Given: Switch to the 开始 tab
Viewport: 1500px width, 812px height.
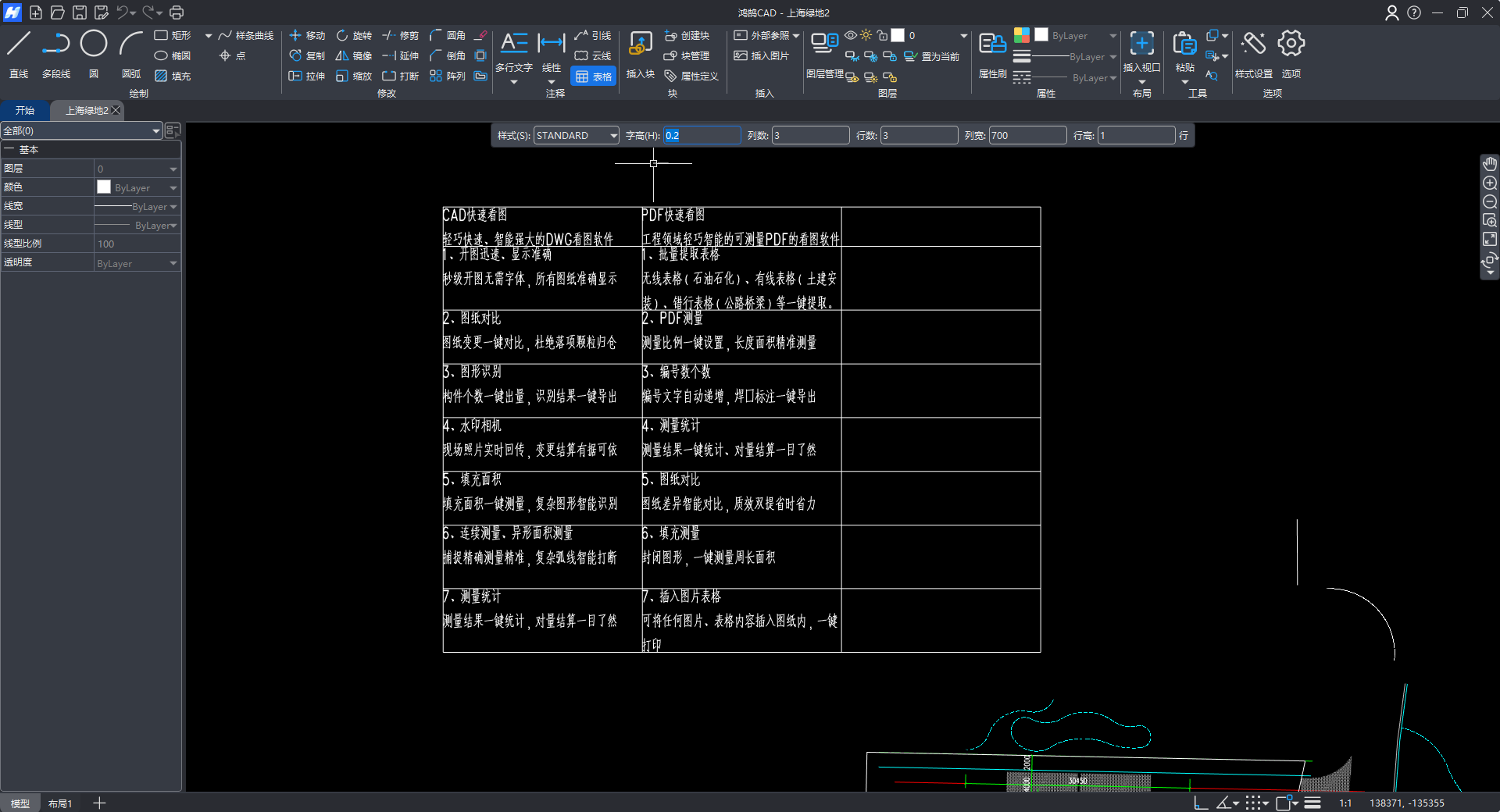Looking at the screenshot, I should point(25,111).
